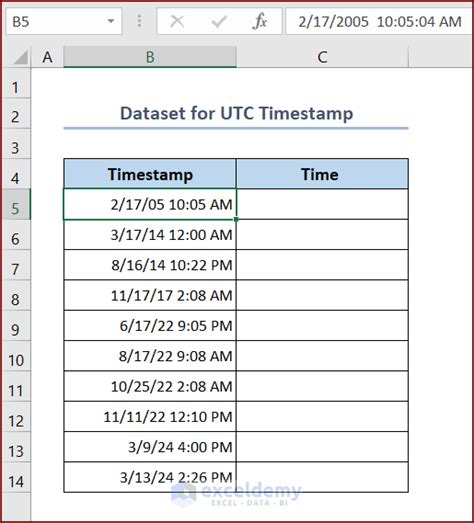Click the Timestamp header cell
Screen dimensions: 474x523
click(x=150, y=174)
